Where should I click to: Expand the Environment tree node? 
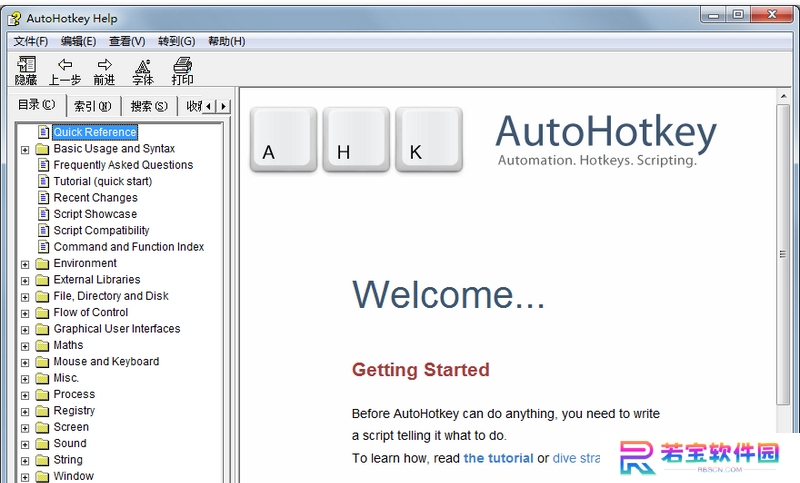[x=25, y=264]
